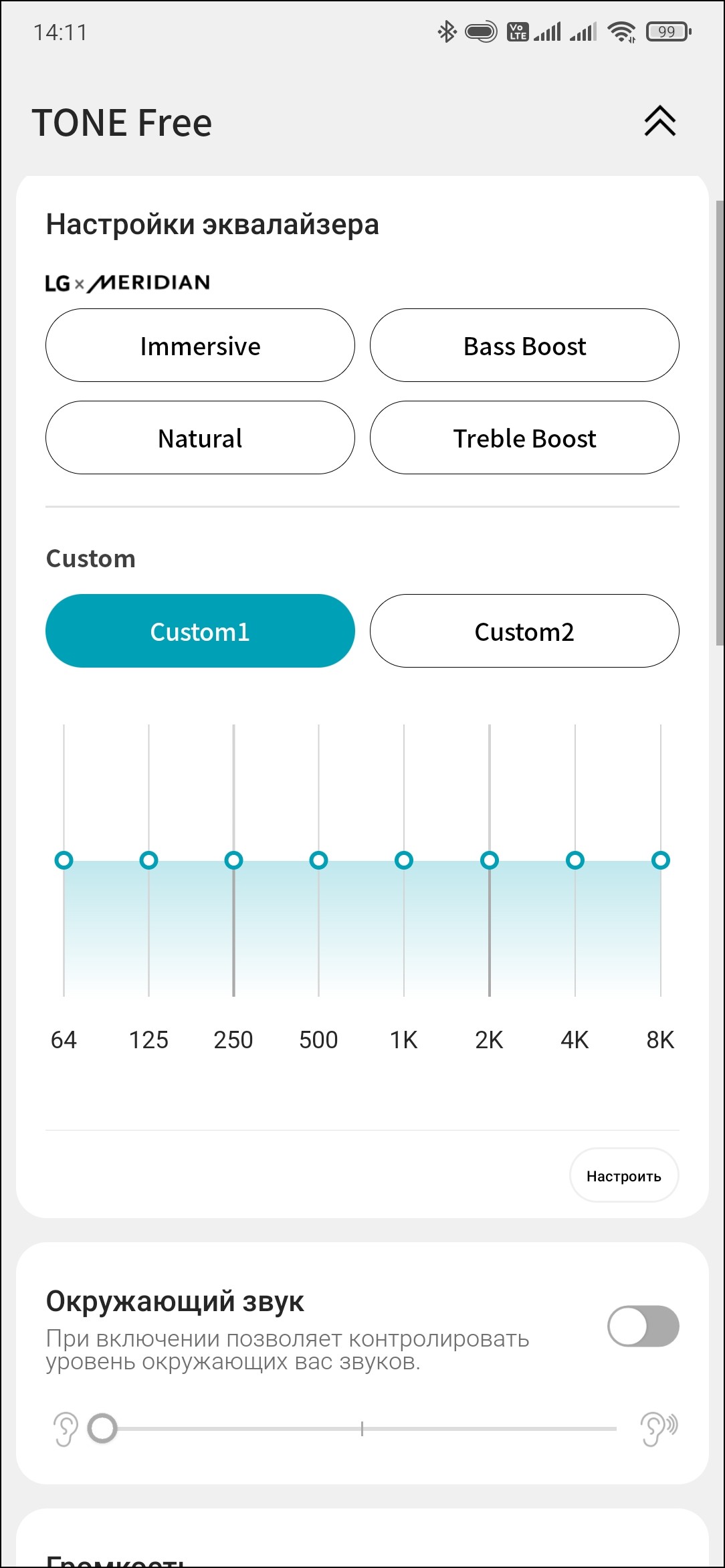The width and height of the screenshot is (725, 1568).
Task: Choose the Treble Boost preset
Action: (x=524, y=438)
